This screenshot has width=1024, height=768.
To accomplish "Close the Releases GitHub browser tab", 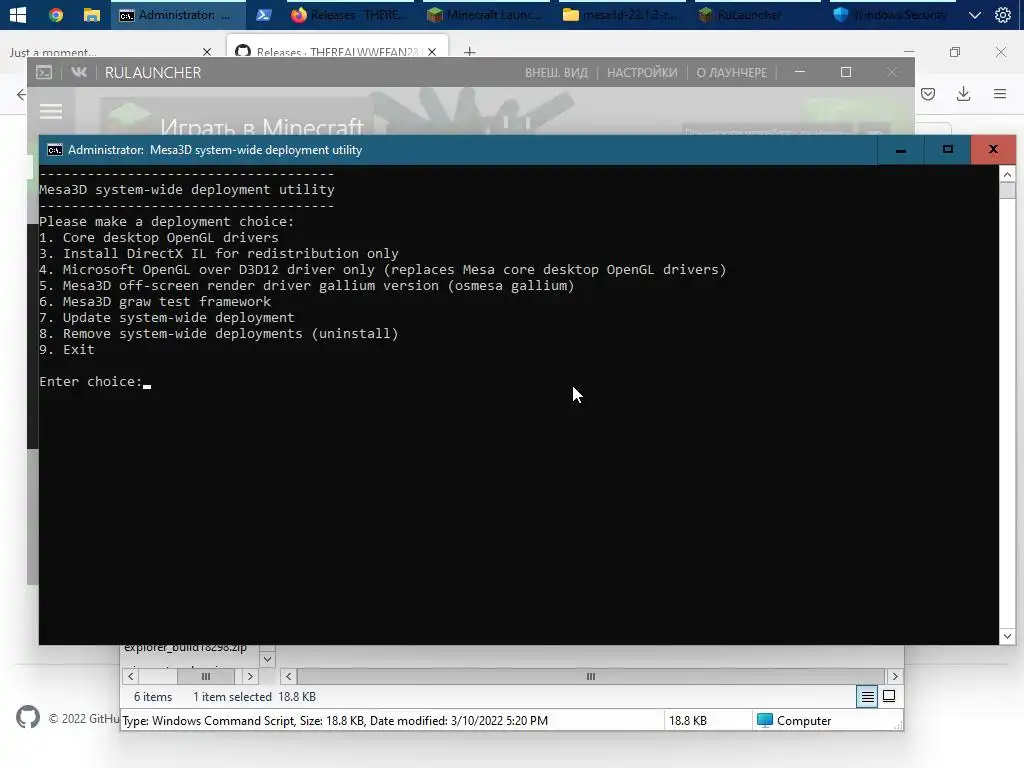I will [432, 52].
